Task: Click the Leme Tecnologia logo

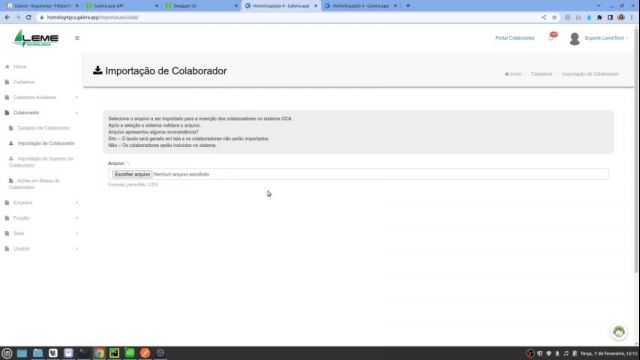Action: [x=36, y=38]
